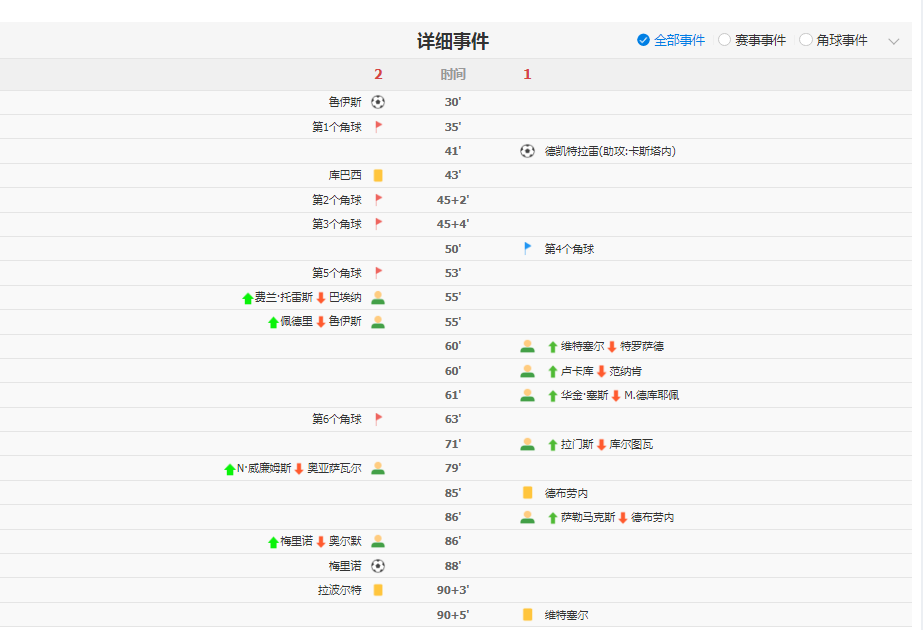Click the red corner flag at 45+2'
The image size is (923, 630).
click(x=379, y=200)
